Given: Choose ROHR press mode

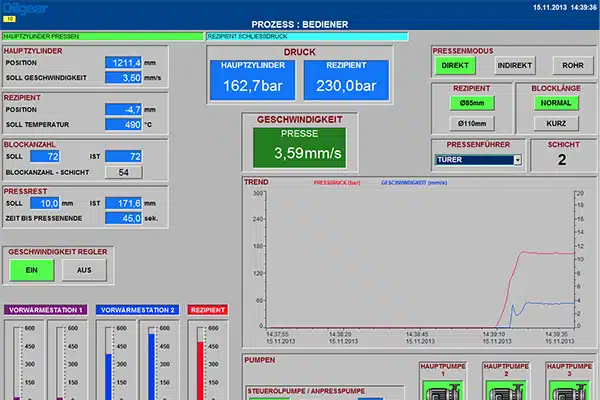Looking at the screenshot, I should click(x=572, y=65).
